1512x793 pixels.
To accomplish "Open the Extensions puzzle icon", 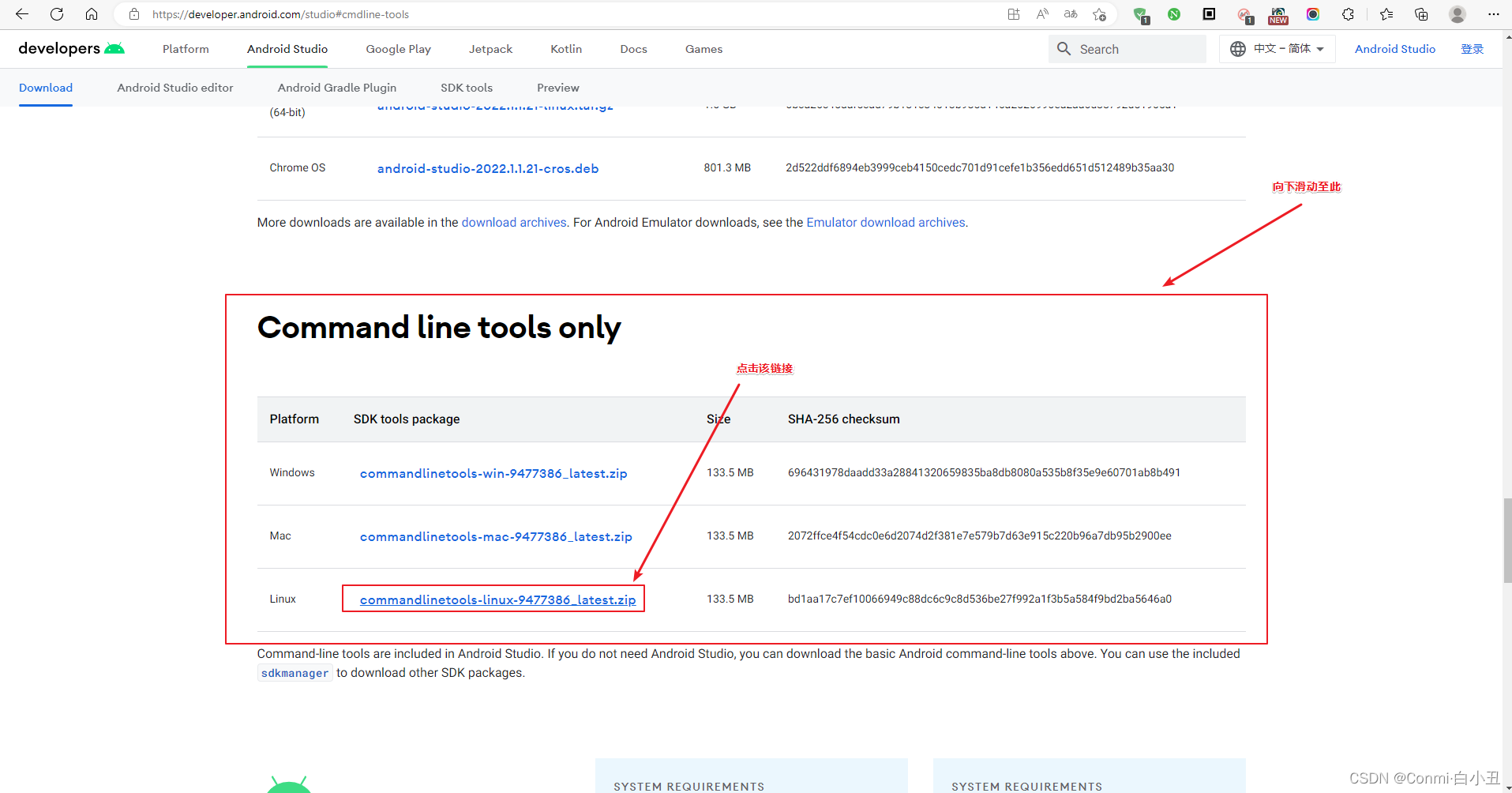I will click(x=1348, y=14).
